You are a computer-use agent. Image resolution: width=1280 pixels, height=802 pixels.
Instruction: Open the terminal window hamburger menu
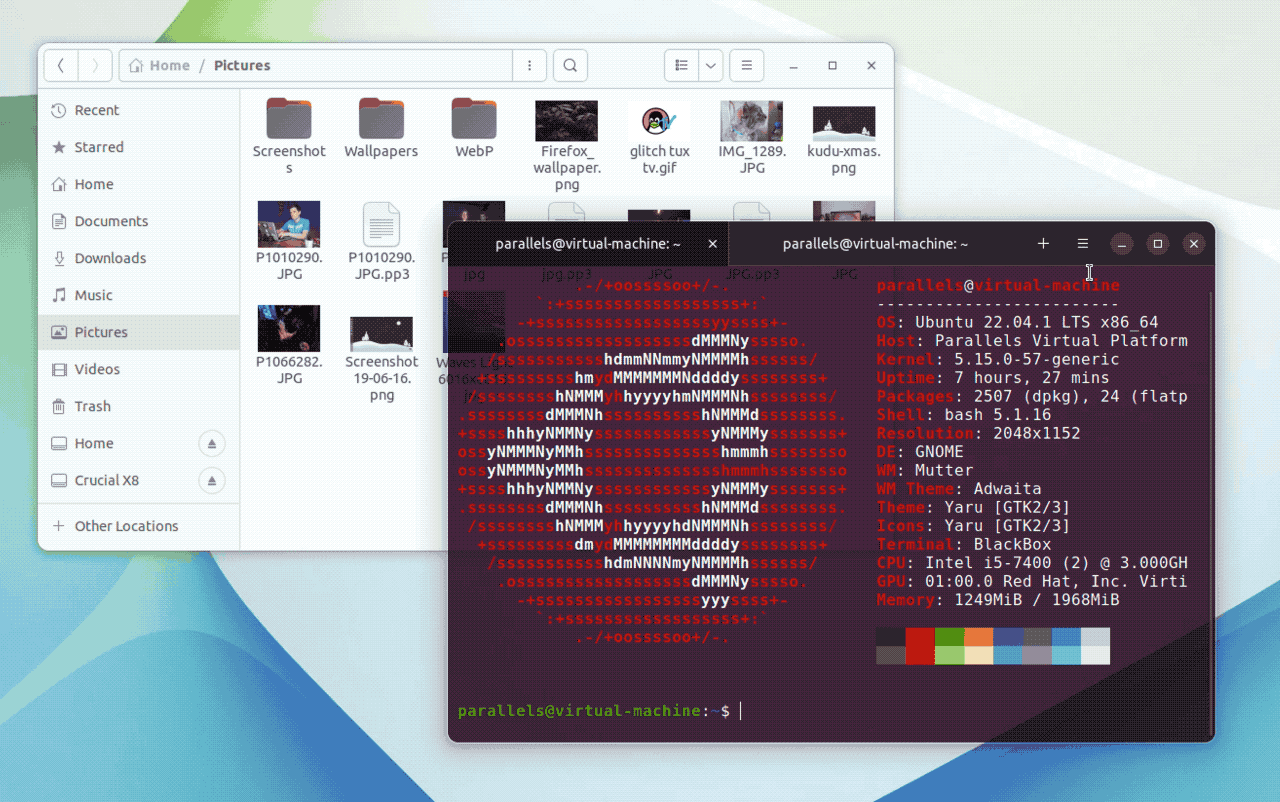1082,244
